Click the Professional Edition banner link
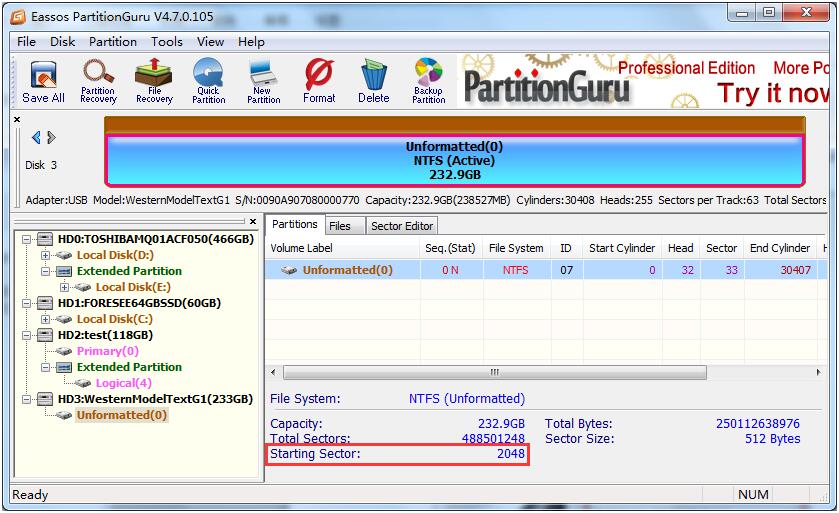 pos(687,68)
